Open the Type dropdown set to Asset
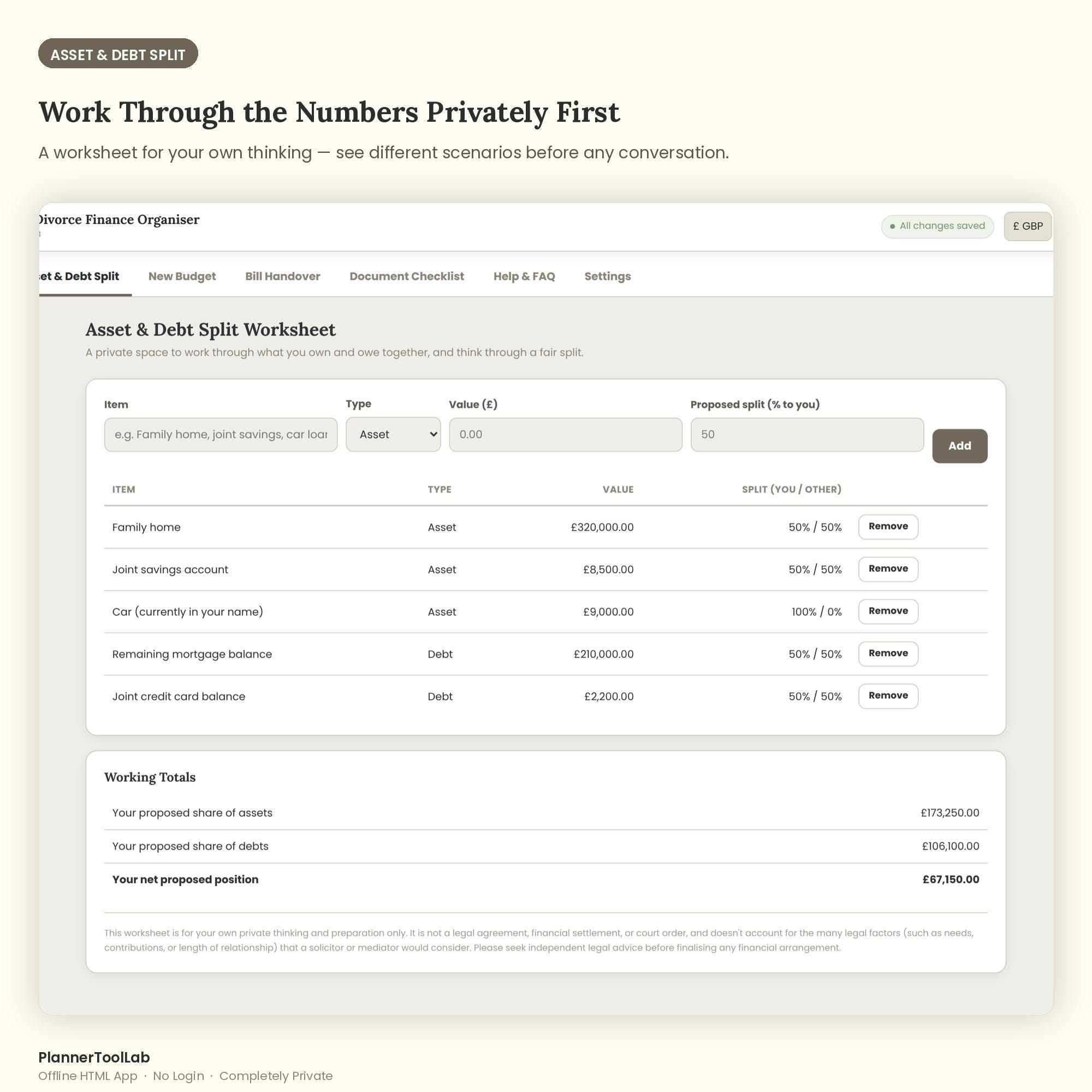1092x1092 pixels. pos(393,434)
